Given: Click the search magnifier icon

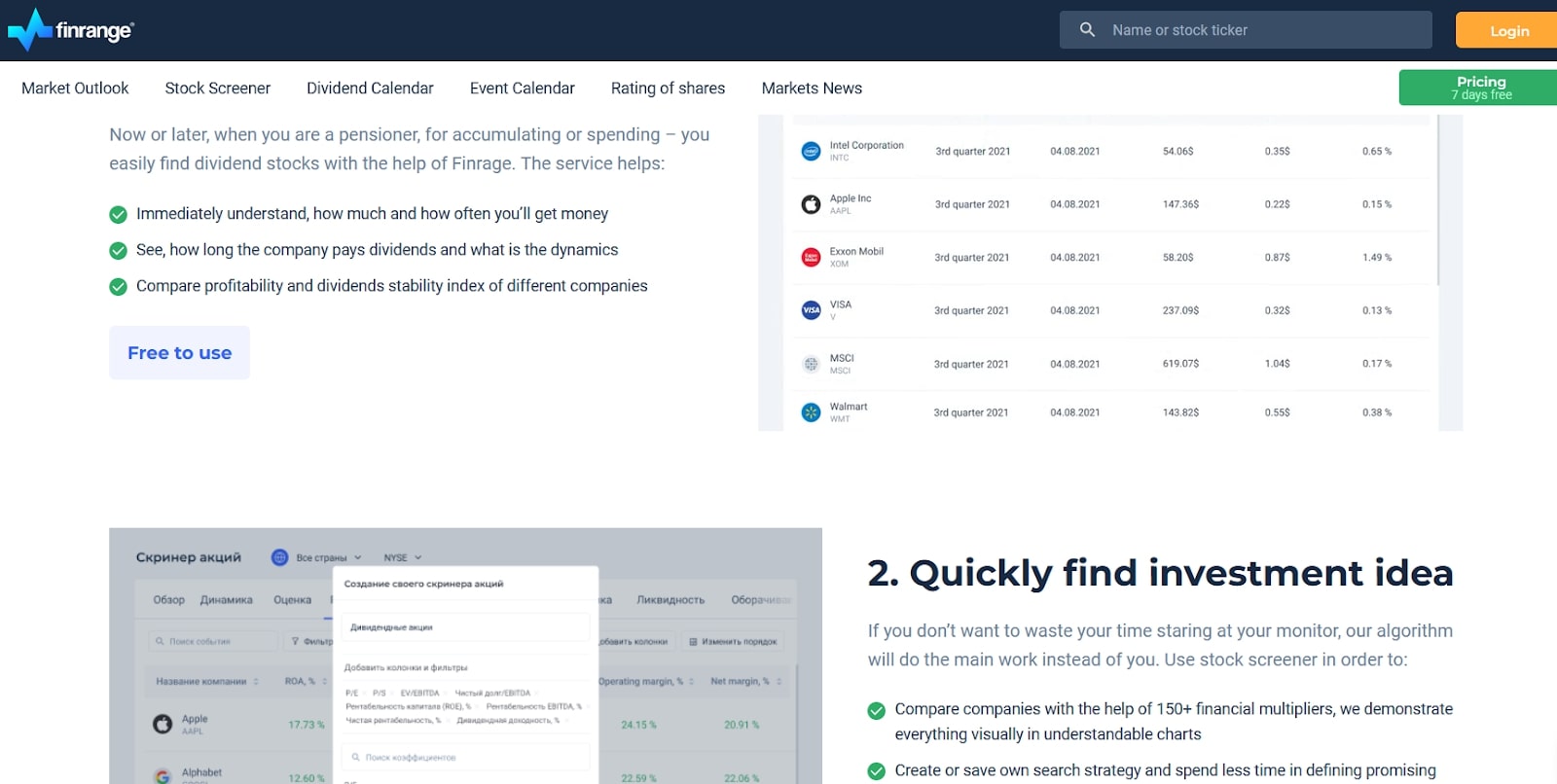Looking at the screenshot, I should pos(1087,30).
